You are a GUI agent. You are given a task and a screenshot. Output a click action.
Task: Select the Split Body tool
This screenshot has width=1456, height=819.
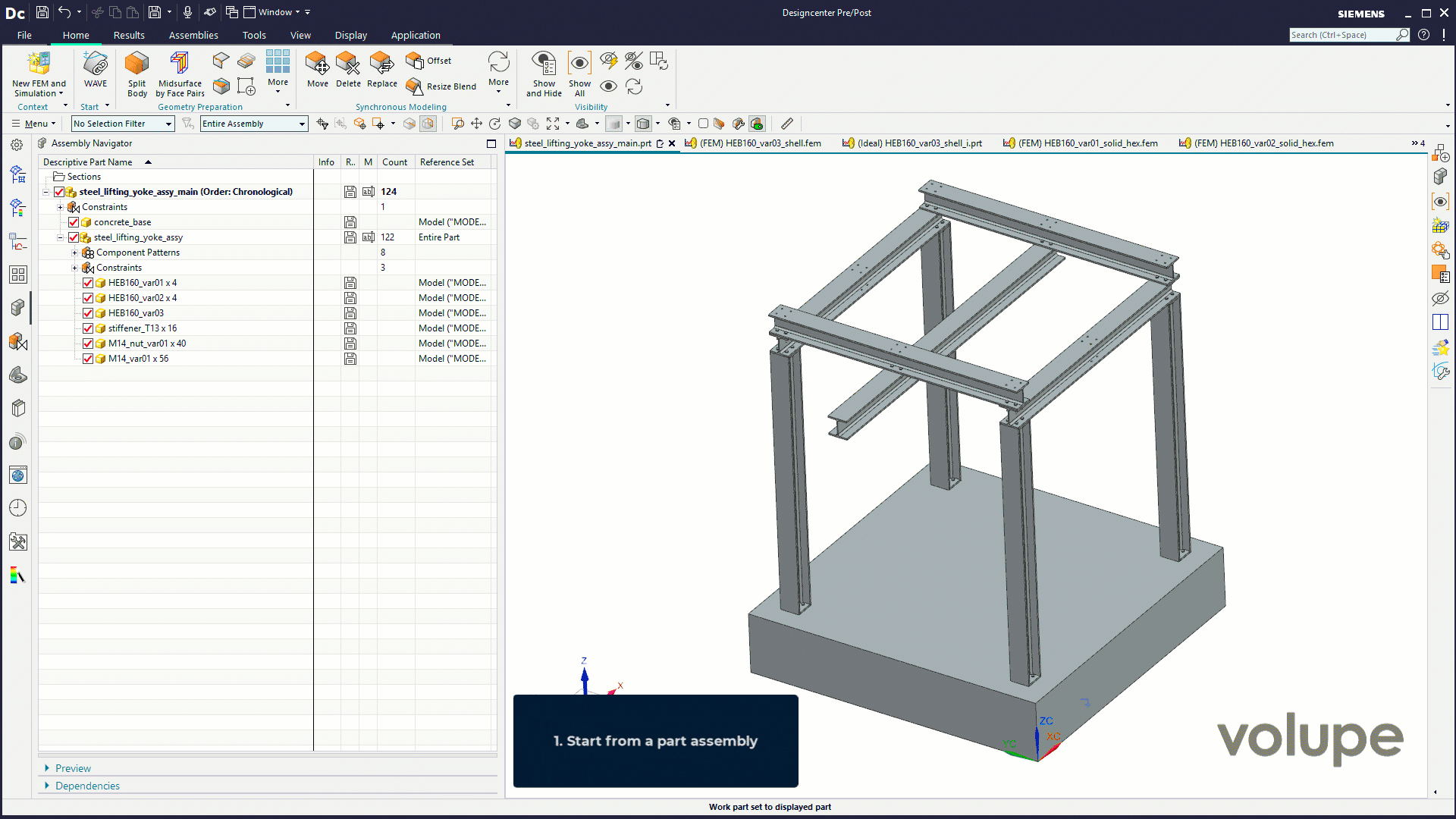pos(136,64)
